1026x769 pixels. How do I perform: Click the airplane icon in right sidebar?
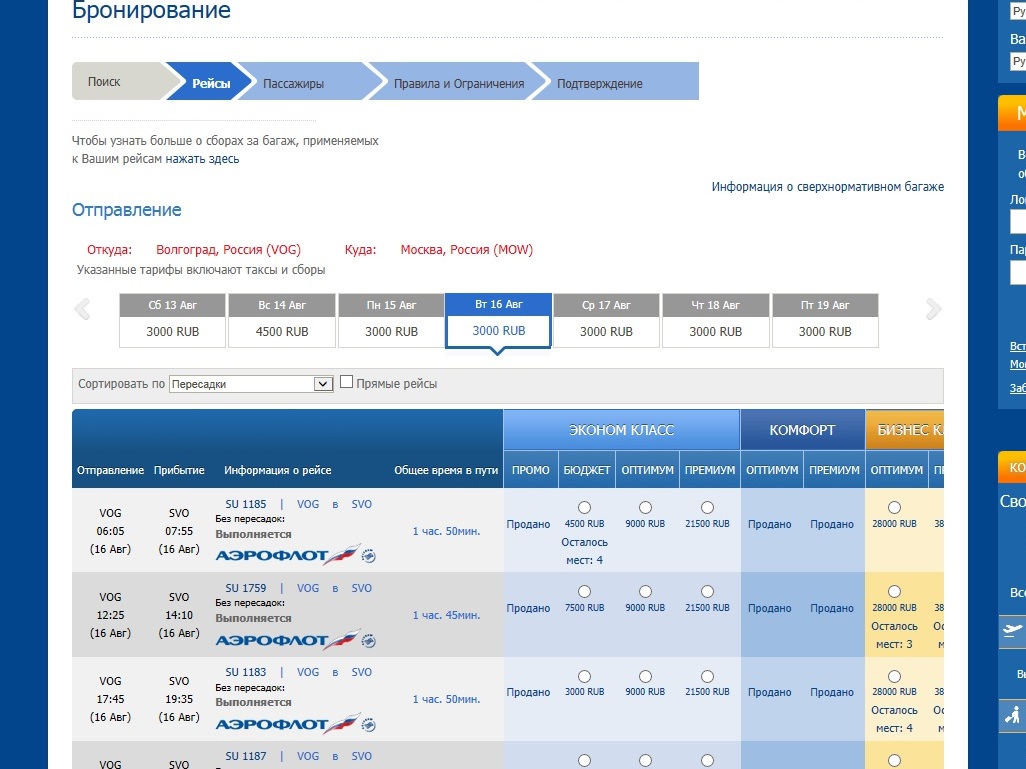click(1012, 631)
